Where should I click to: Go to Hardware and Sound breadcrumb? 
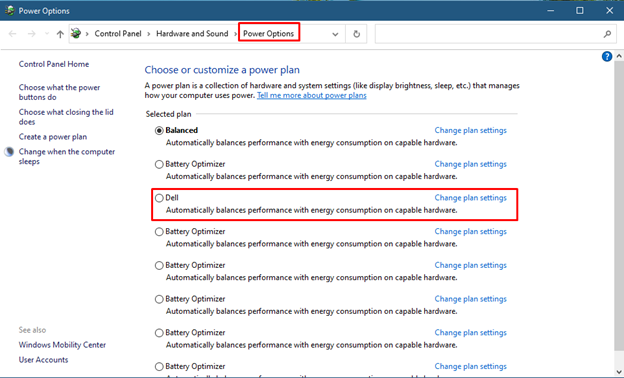pyautogui.click(x=192, y=34)
